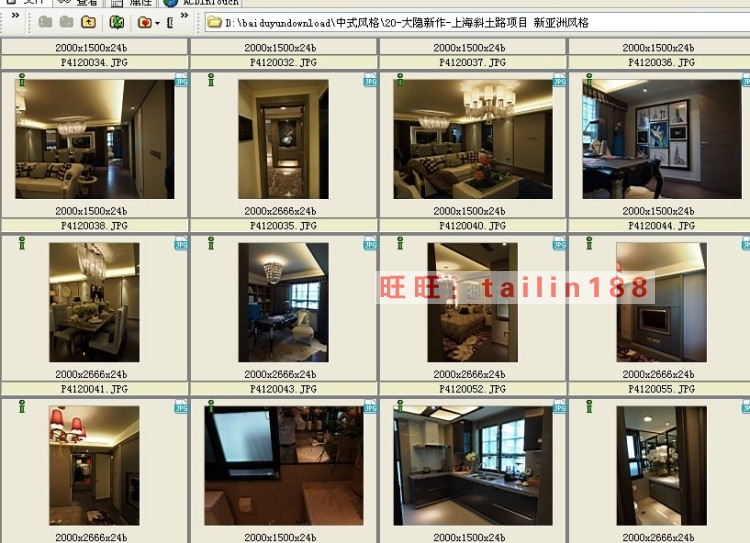This screenshot has height=543, width=750.
Task: Switch to the 属性 tab
Action: click(x=131, y=2)
